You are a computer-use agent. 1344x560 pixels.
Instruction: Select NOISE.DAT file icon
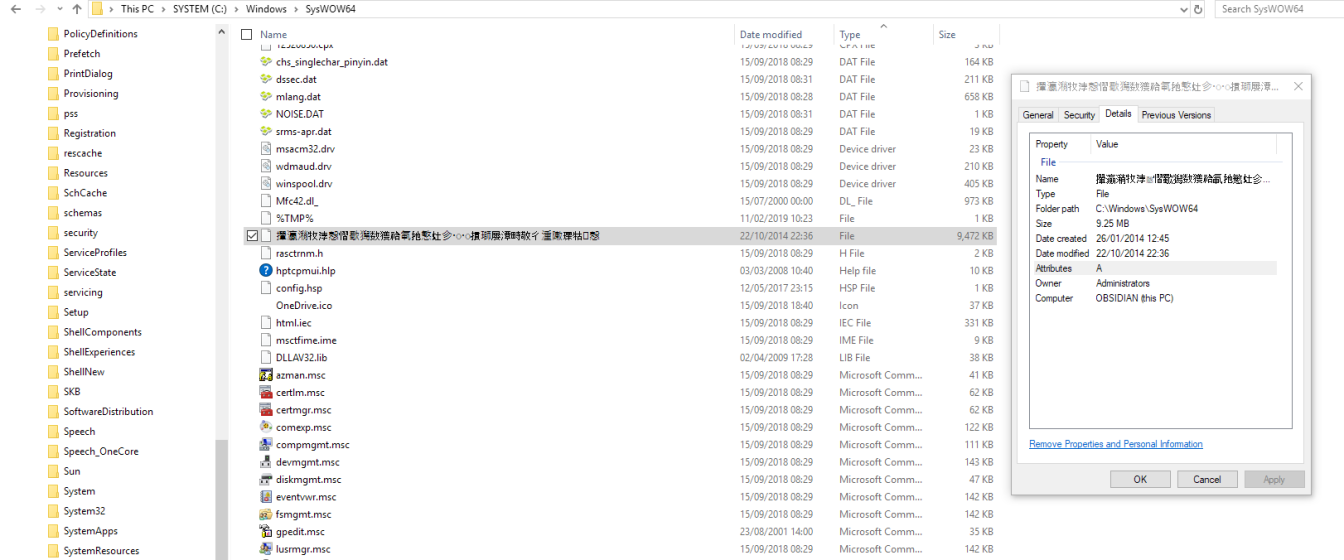[266, 114]
